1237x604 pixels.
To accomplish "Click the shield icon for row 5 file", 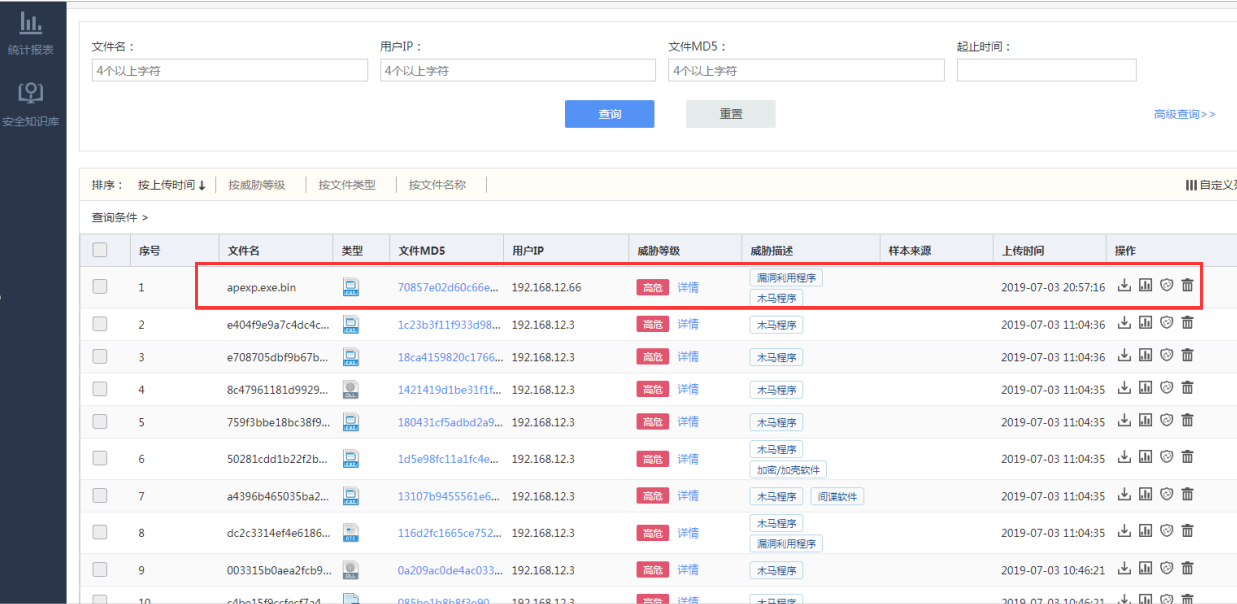I will tap(1166, 421).
